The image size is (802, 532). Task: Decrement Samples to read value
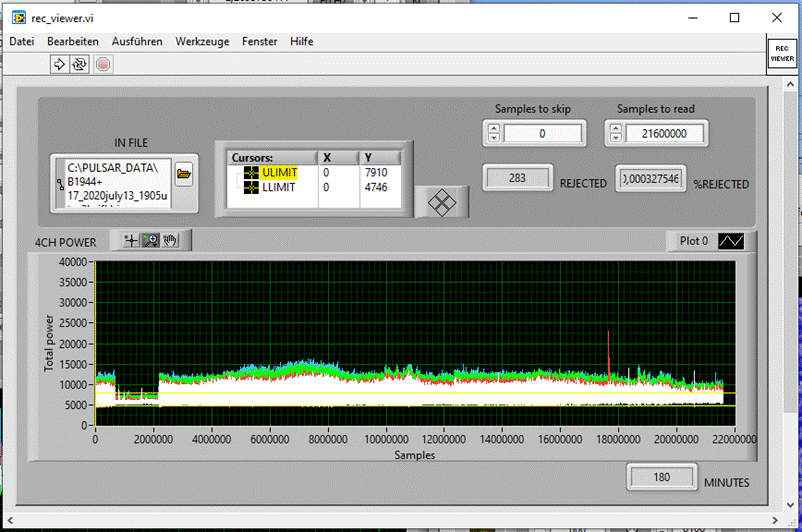pos(616,138)
